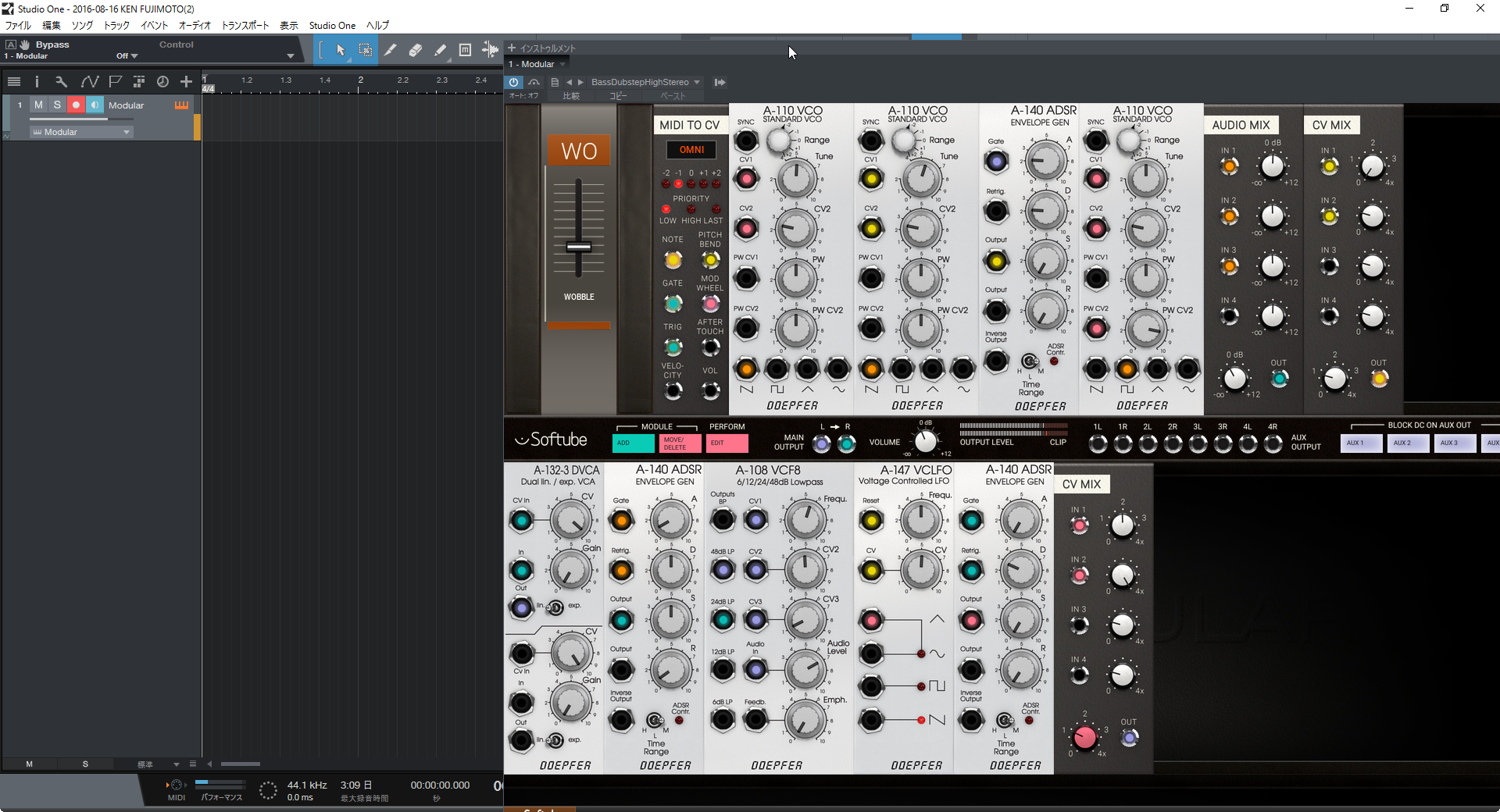This screenshot has height=812, width=1500.
Task: Select the Mute tool
Action: [x=465, y=50]
